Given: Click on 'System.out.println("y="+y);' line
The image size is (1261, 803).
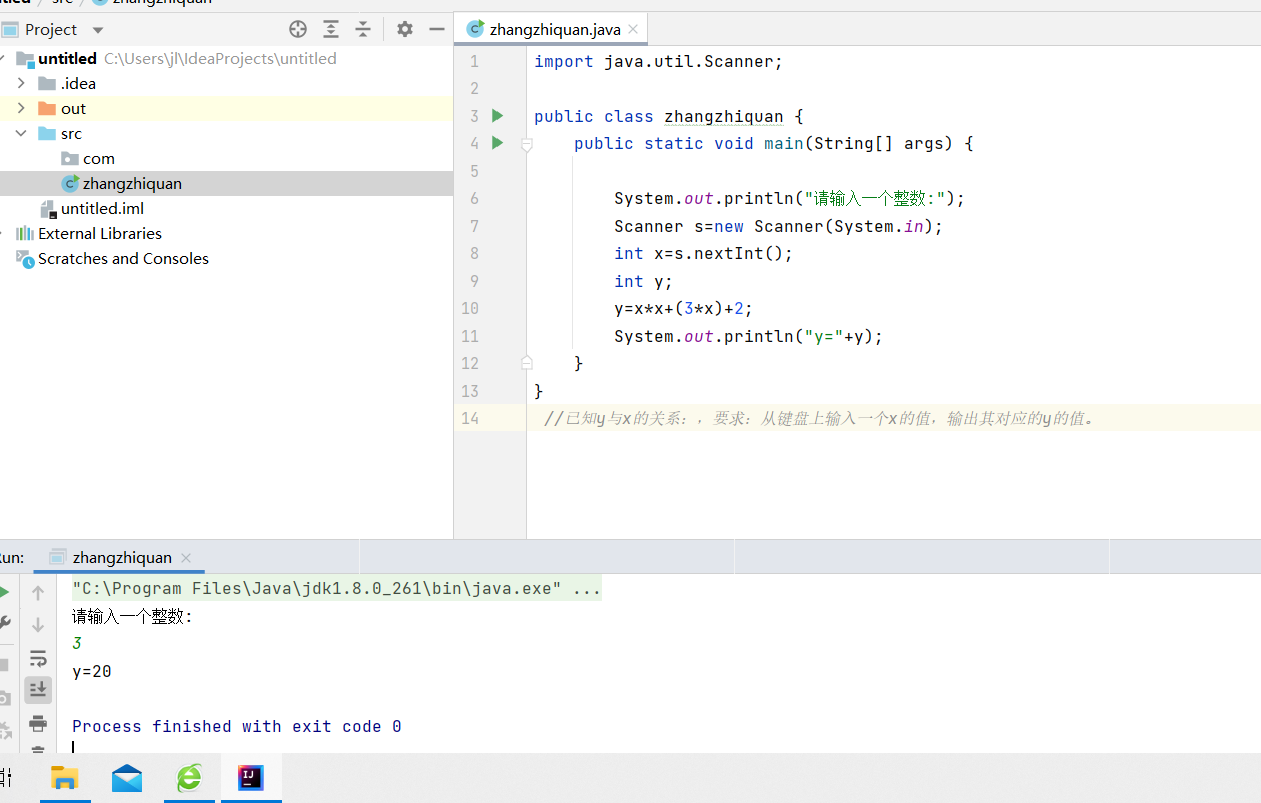Looking at the screenshot, I should point(748,336).
